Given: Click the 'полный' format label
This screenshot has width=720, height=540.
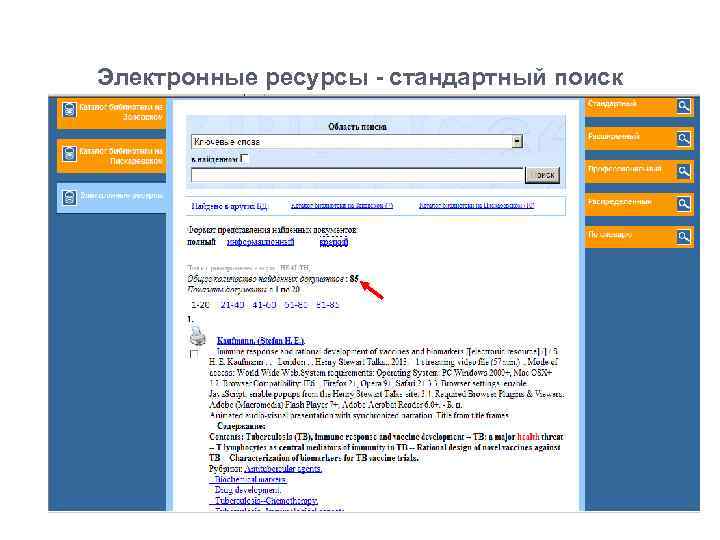Looking at the screenshot, I should click(x=201, y=242).
